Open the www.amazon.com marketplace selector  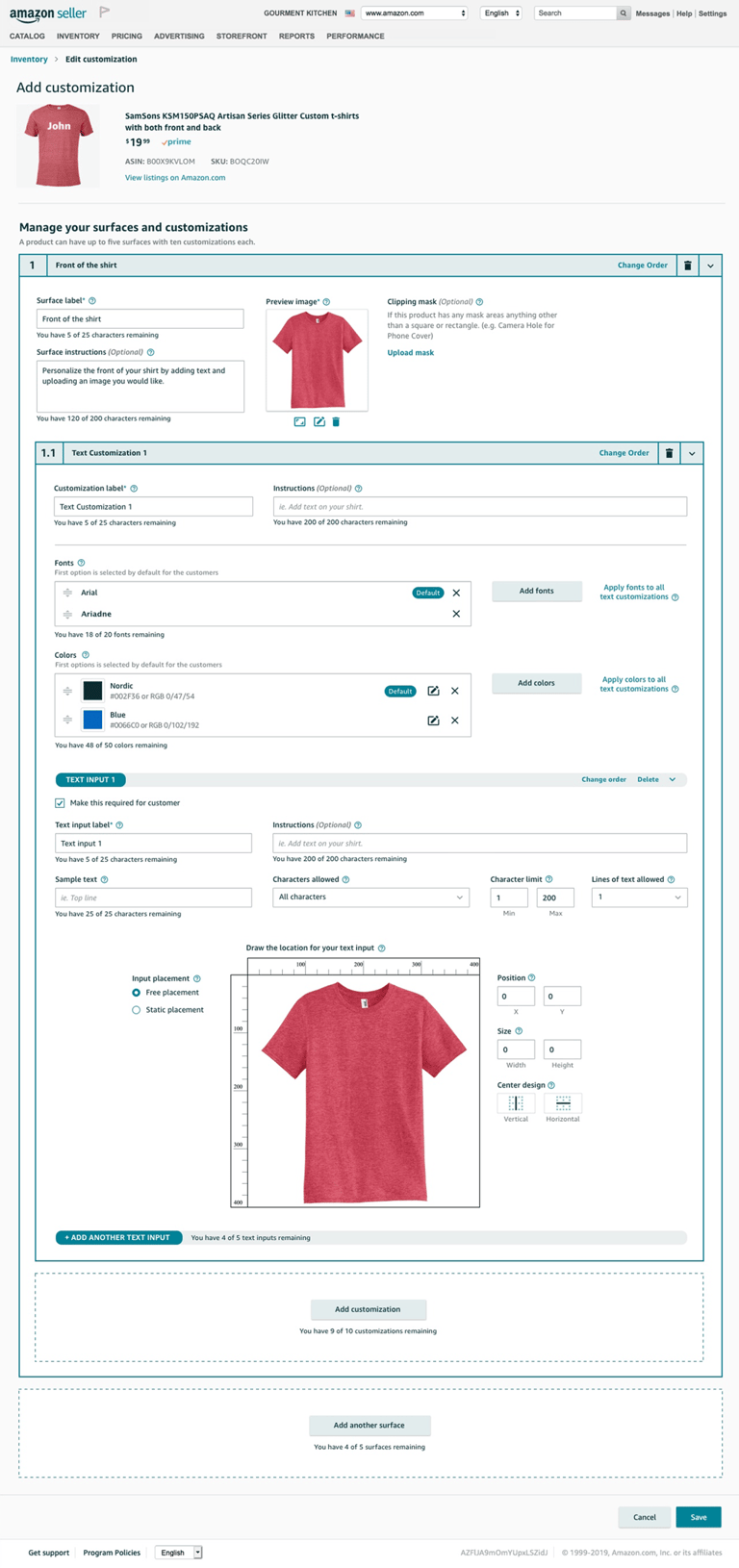tap(415, 13)
